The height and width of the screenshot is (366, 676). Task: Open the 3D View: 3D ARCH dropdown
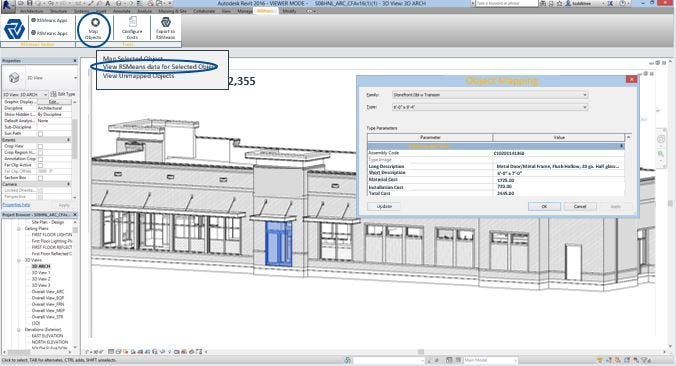(x=25, y=94)
